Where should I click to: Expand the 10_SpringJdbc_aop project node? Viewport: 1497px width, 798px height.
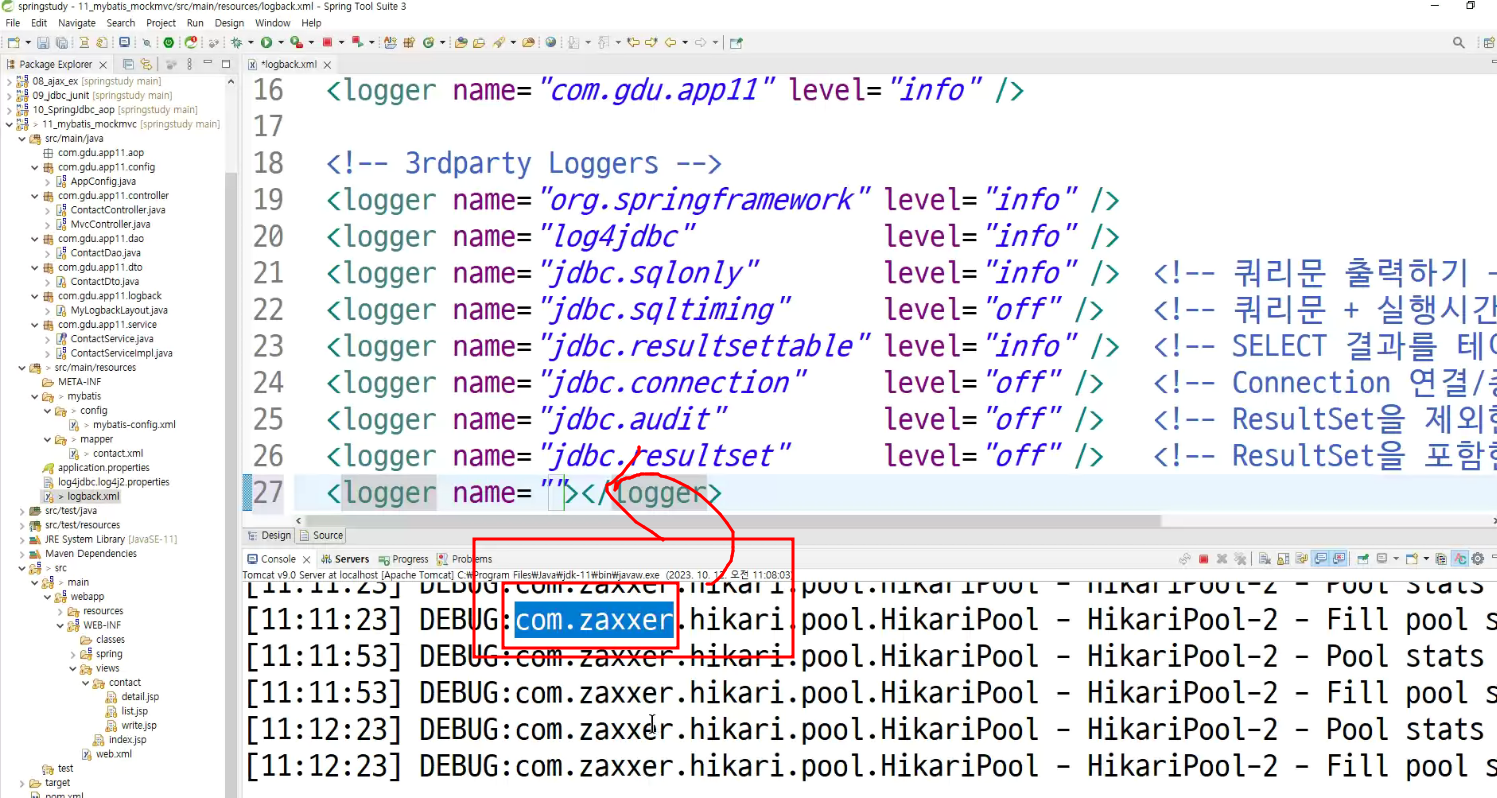click(x=9, y=110)
